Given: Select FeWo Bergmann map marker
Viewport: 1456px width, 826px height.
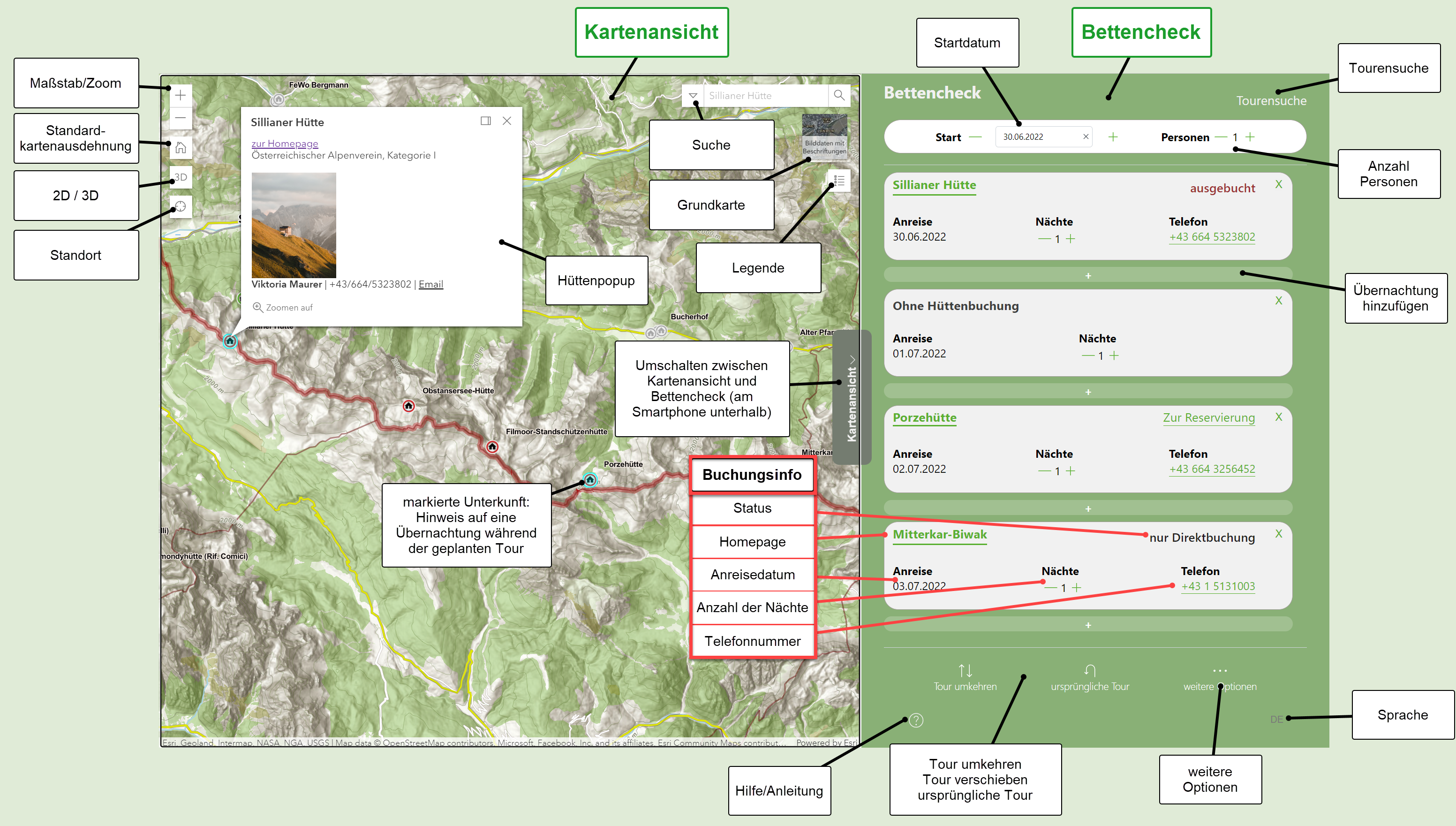Looking at the screenshot, I should point(277,100).
